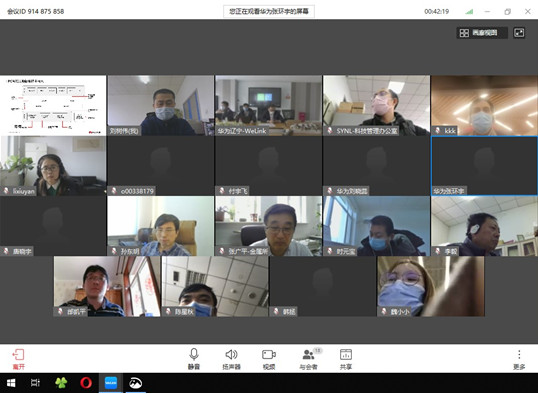
Task: Open Opera browser from the taskbar
Action: [86, 383]
